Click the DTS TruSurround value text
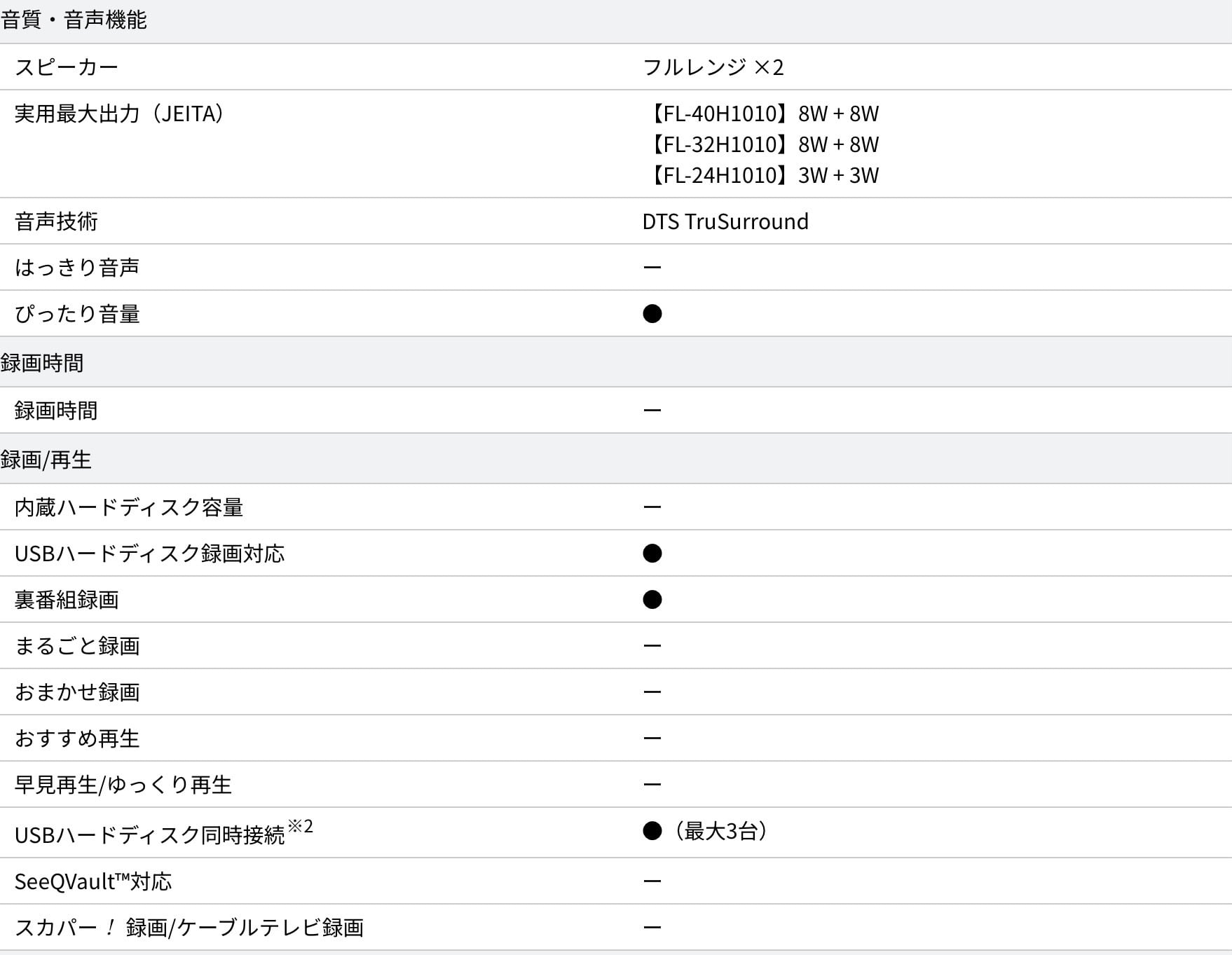1232x955 pixels. [725, 221]
